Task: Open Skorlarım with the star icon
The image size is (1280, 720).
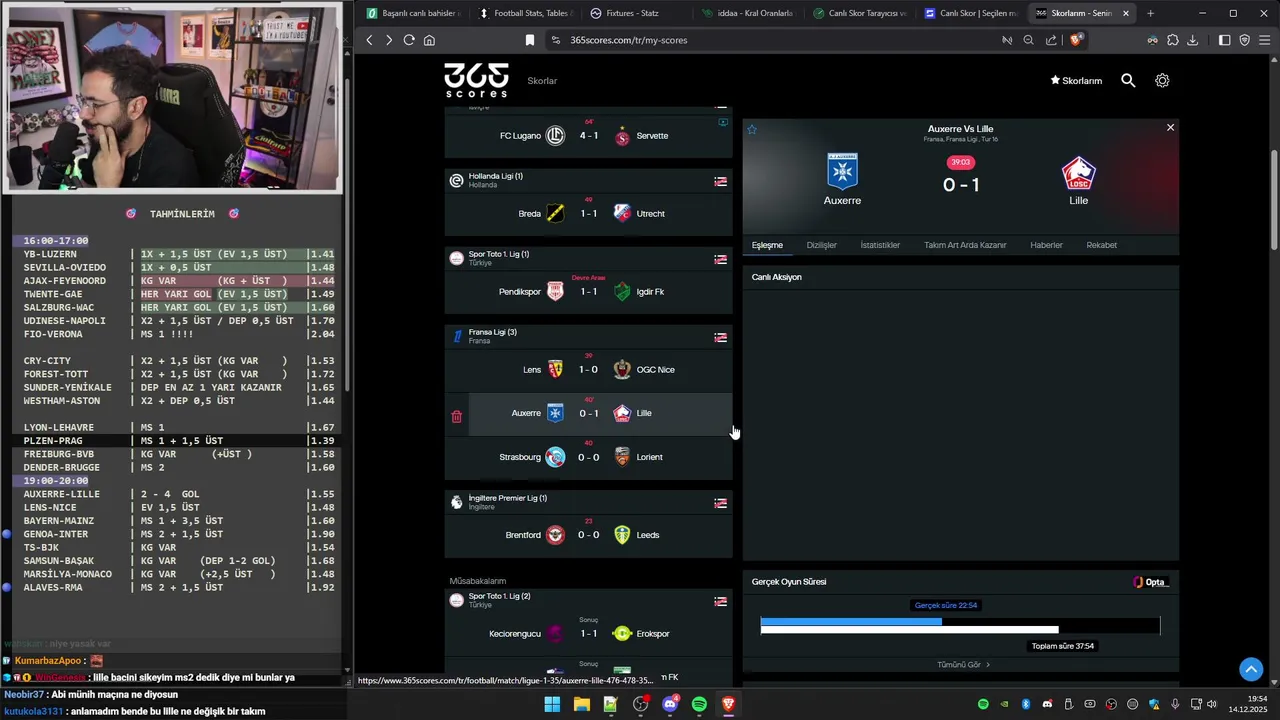Action: (x=1076, y=80)
